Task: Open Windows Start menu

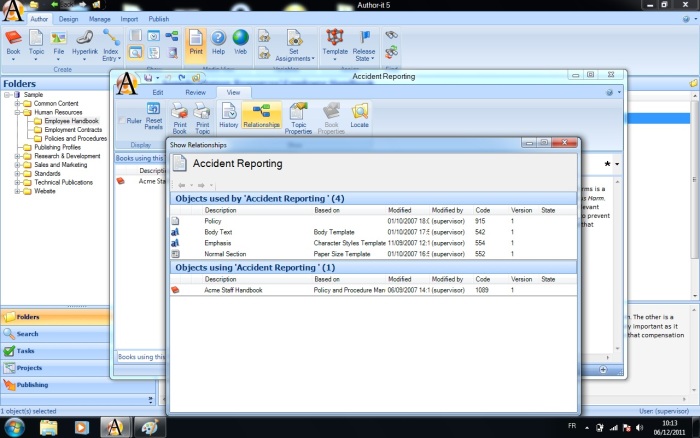Action: point(13,427)
